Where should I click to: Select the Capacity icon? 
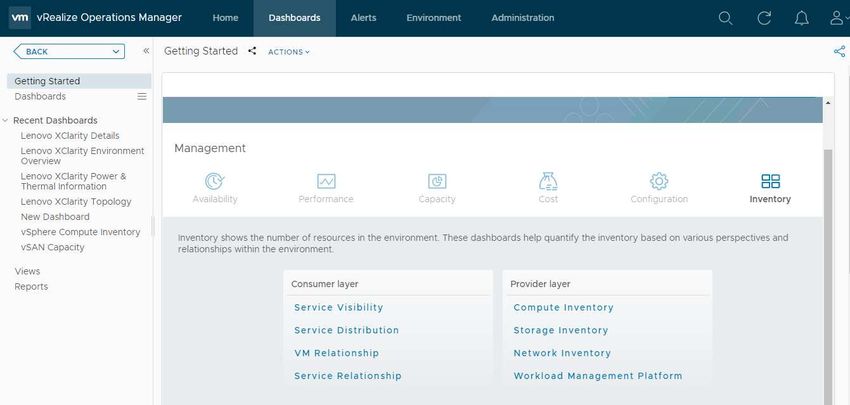[437, 181]
